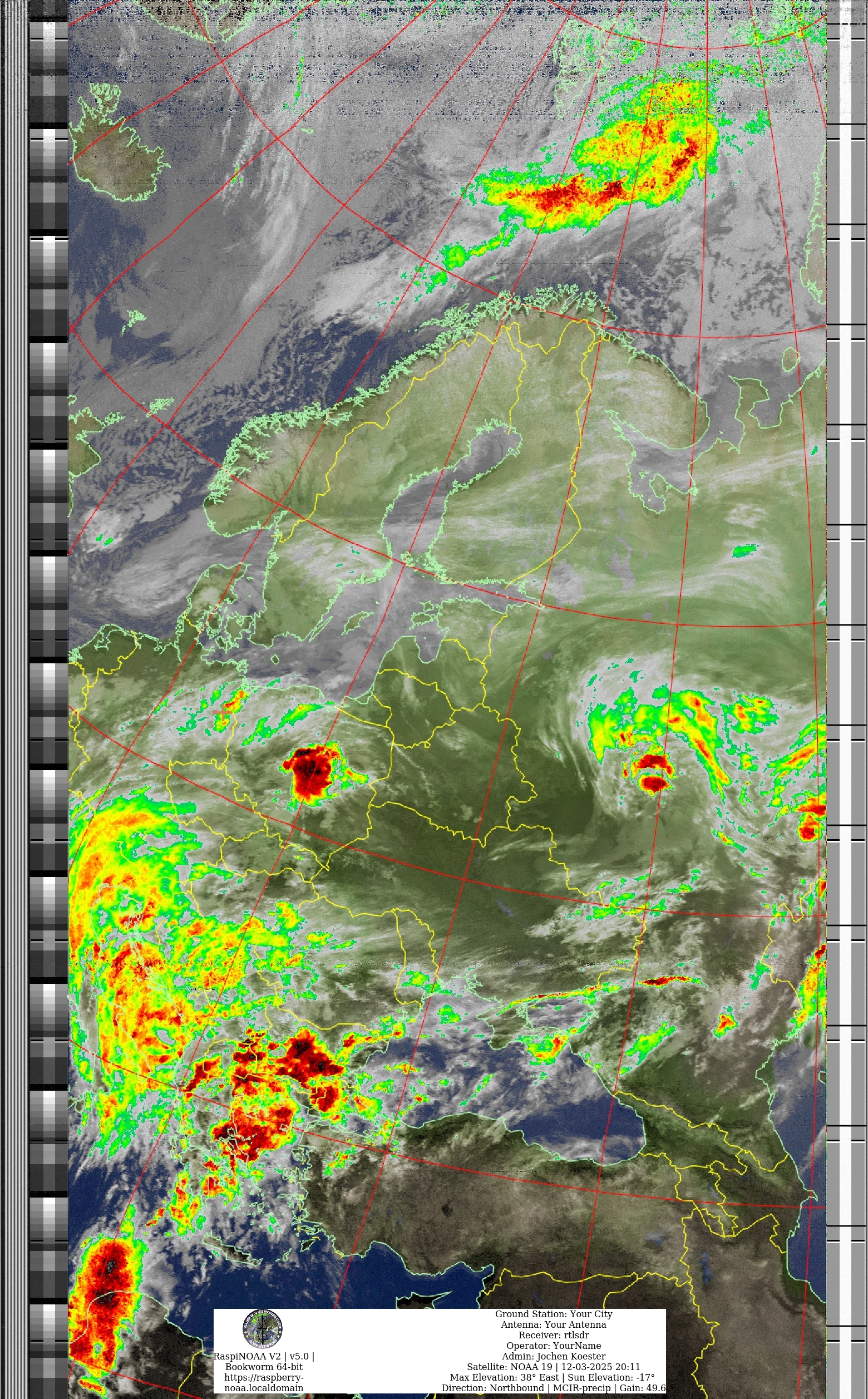The width and height of the screenshot is (868, 1399).
Task: Click 'Ground Station: Your City' line
Action: point(554,1314)
